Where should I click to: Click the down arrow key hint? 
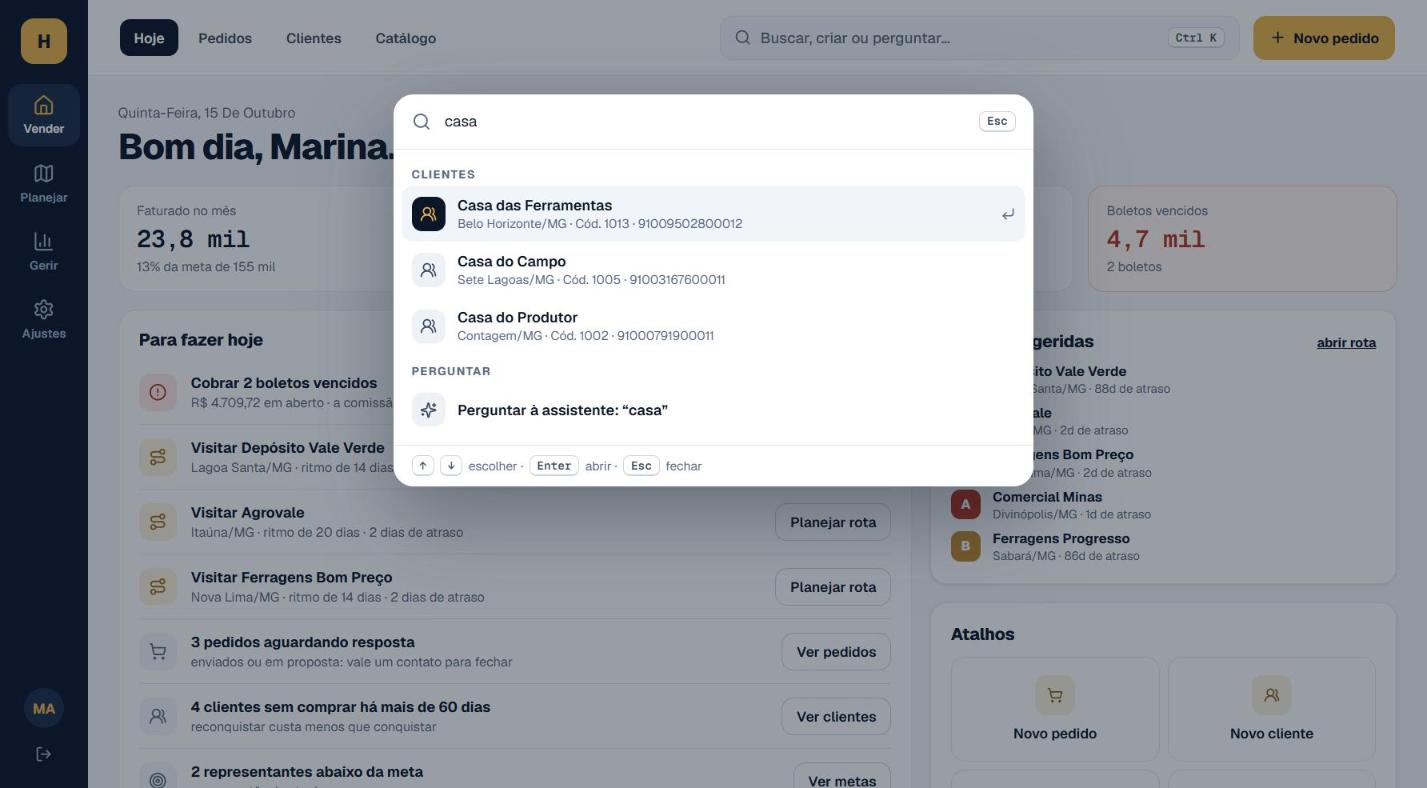pyautogui.click(x=451, y=466)
